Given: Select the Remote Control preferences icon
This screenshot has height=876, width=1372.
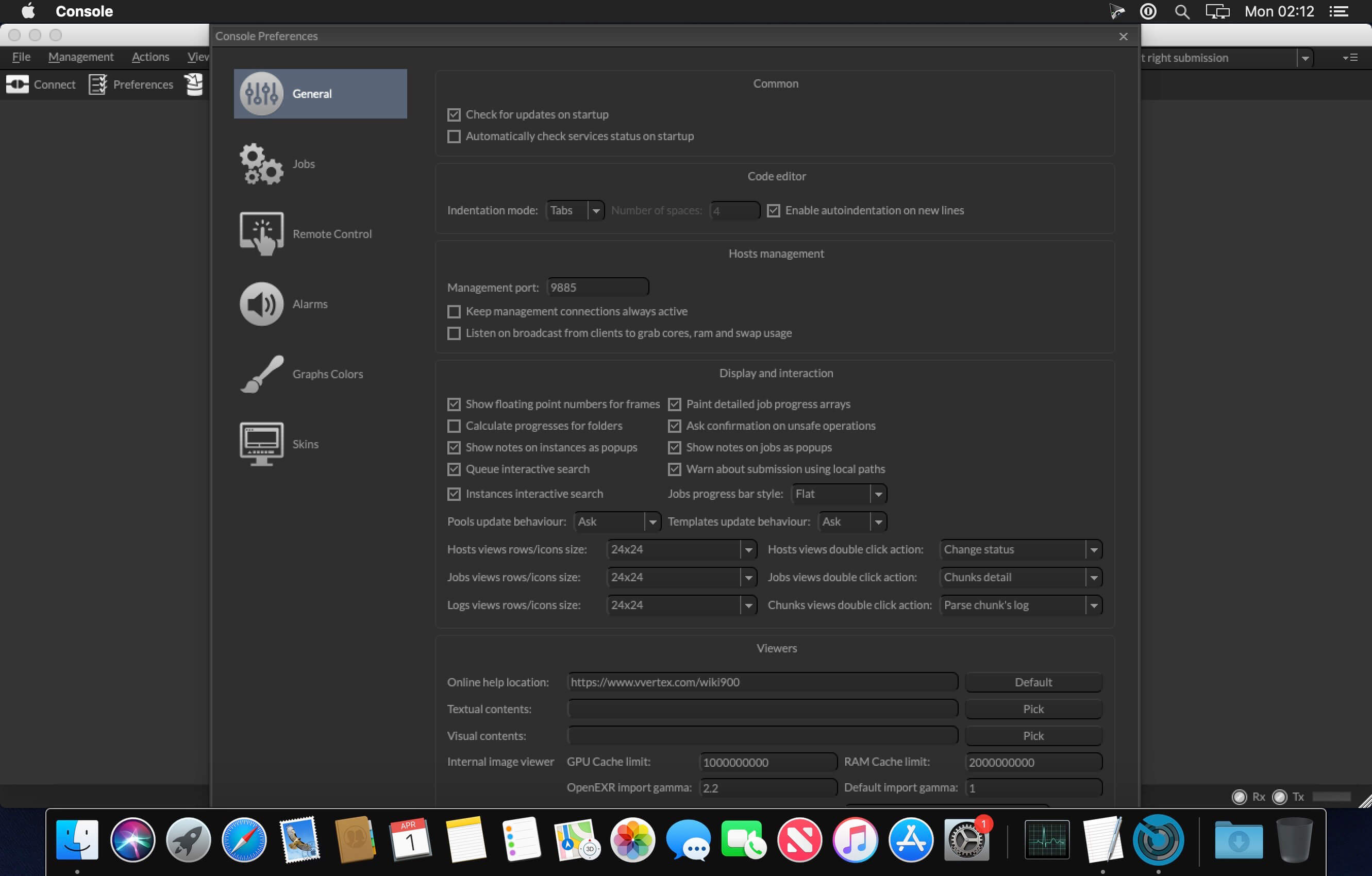Looking at the screenshot, I should tap(261, 233).
